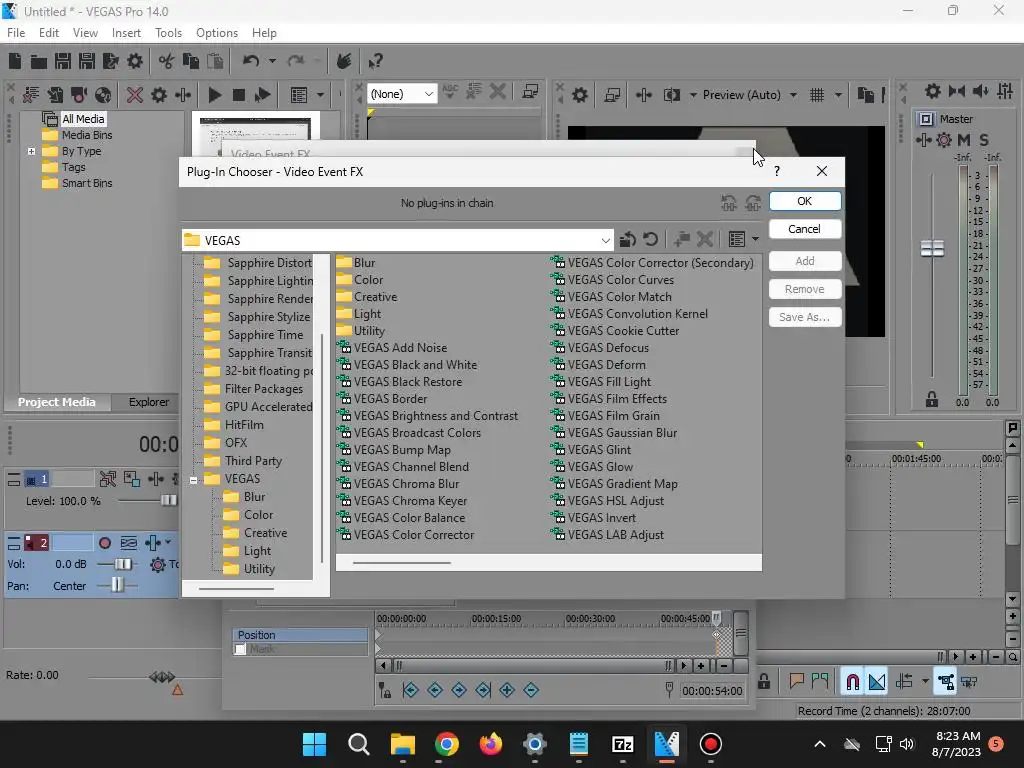
Task: Click the dialog help question mark
Action: click(x=776, y=171)
